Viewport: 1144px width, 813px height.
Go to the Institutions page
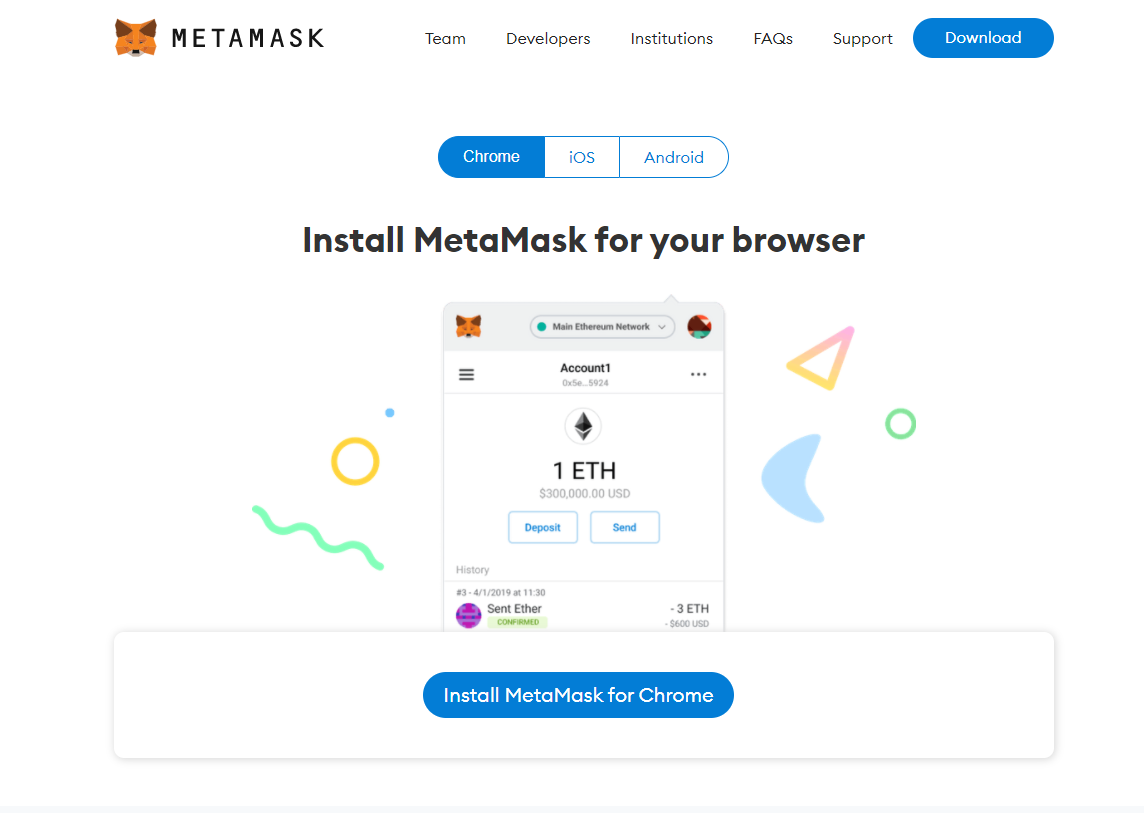tap(671, 39)
